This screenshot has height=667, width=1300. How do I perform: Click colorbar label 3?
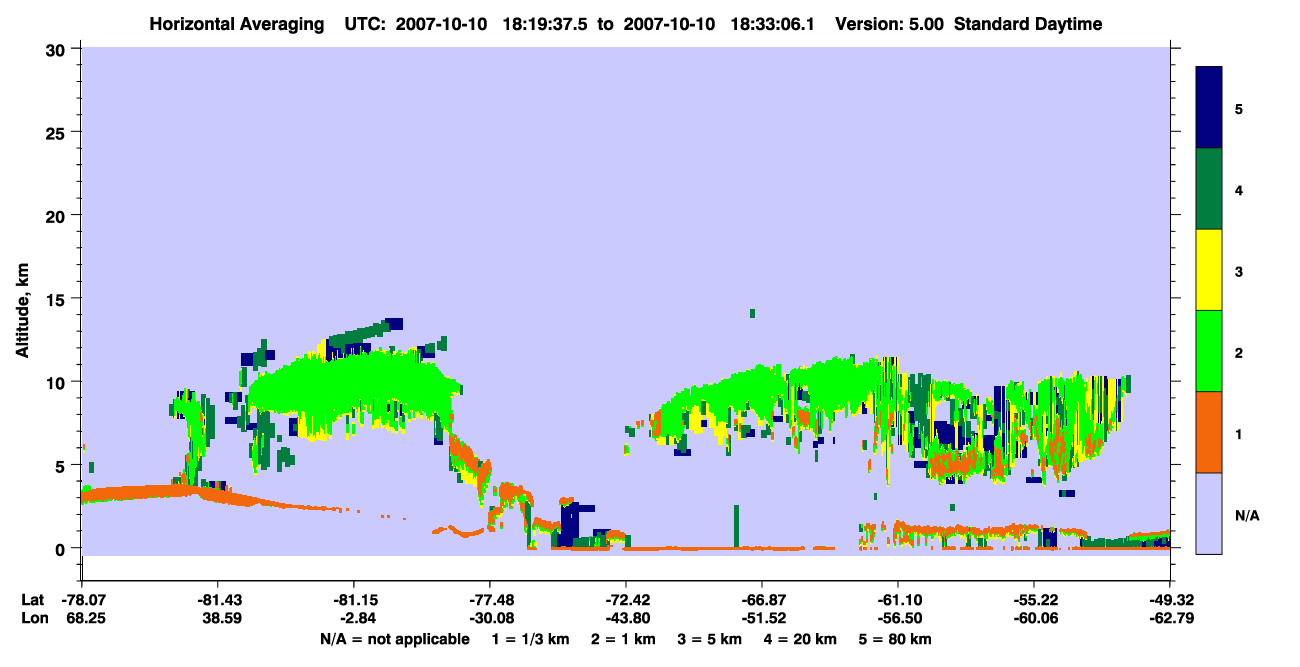coord(1239,271)
